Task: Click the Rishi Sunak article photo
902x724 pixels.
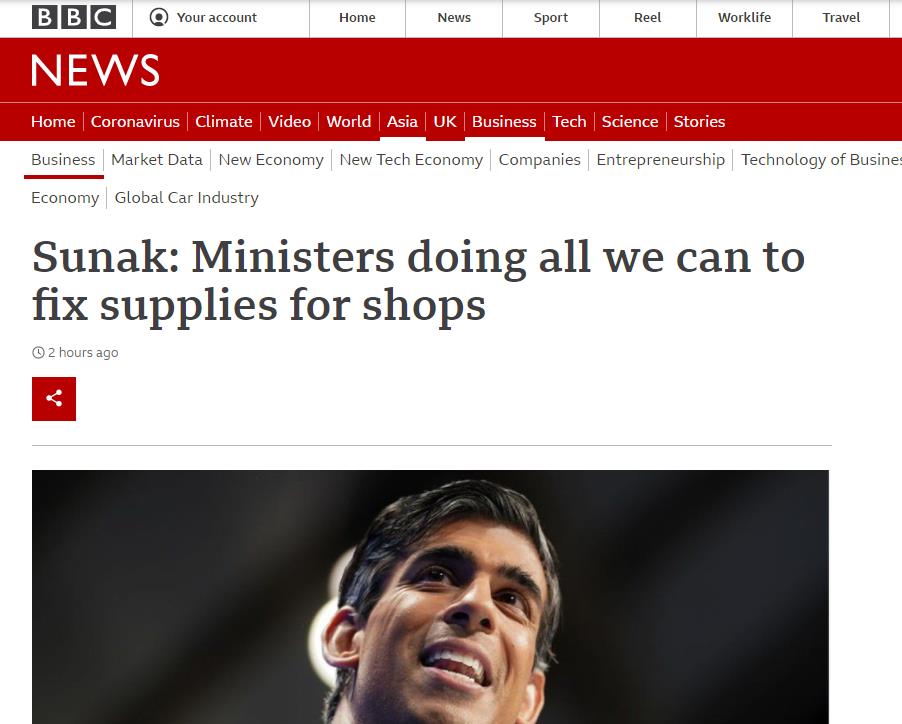Action: [x=430, y=597]
